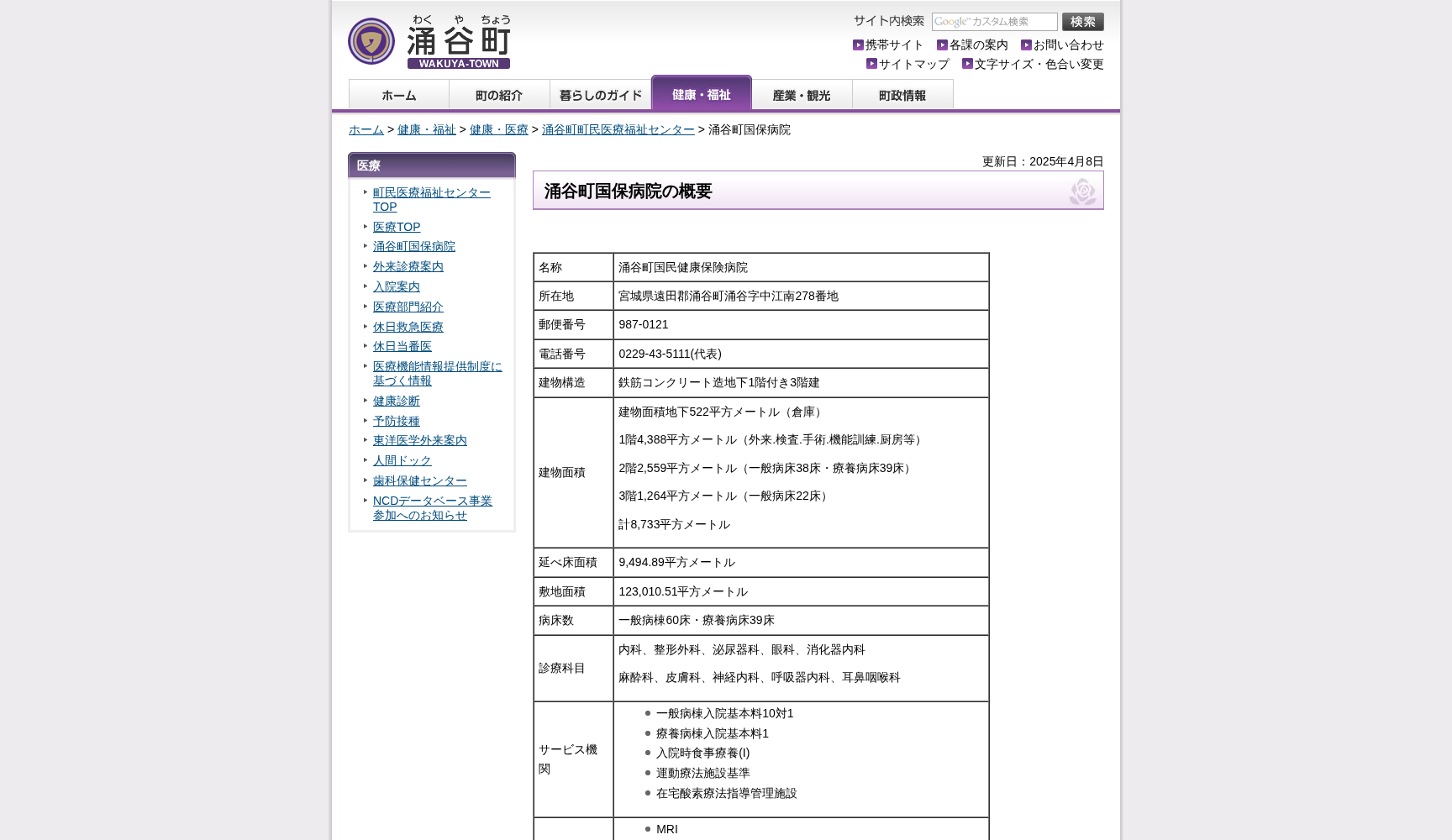Open 東洋医学外来案内 sidebar link

tap(420, 440)
